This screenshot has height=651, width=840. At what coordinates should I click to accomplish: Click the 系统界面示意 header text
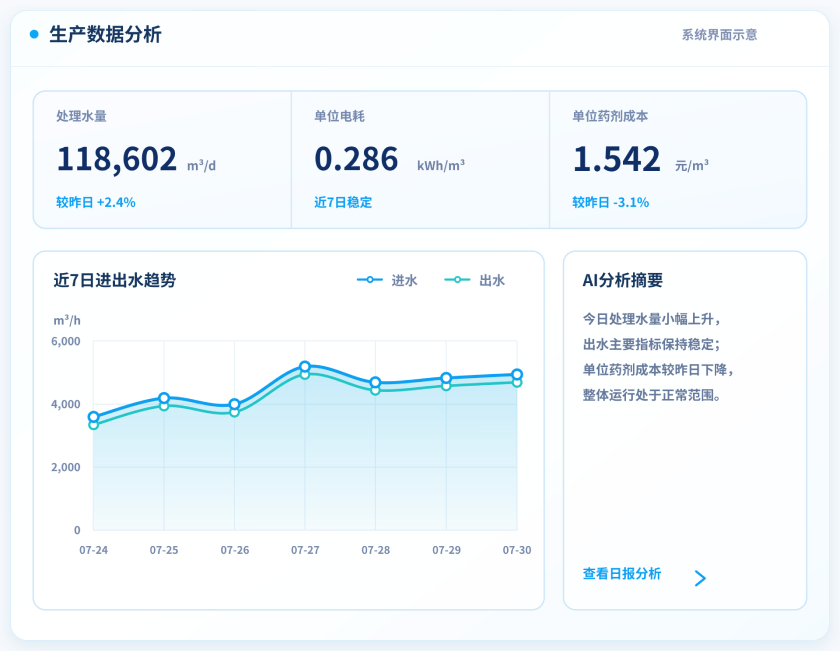click(719, 35)
